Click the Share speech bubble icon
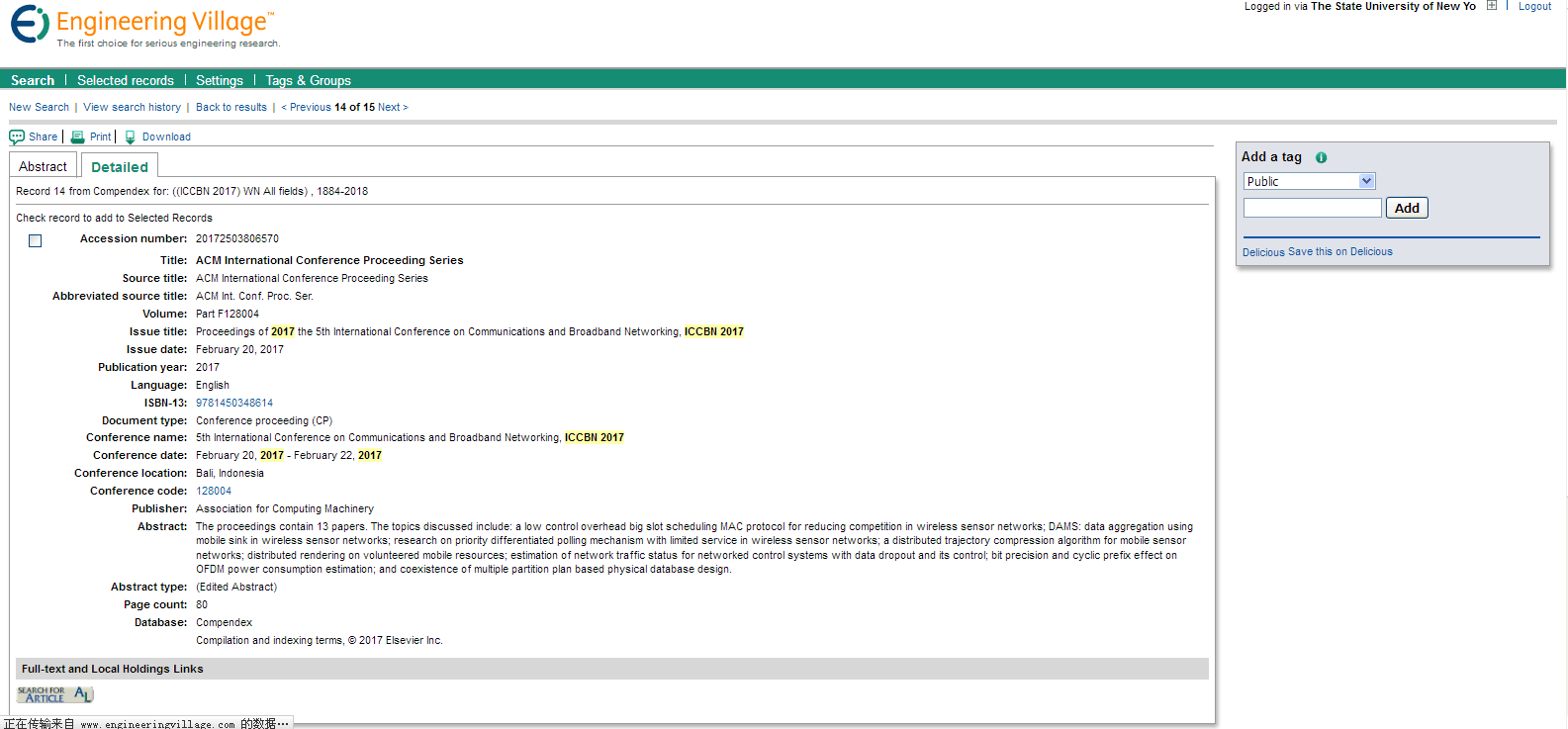This screenshot has width=1568, height=729. [x=17, y=137]
